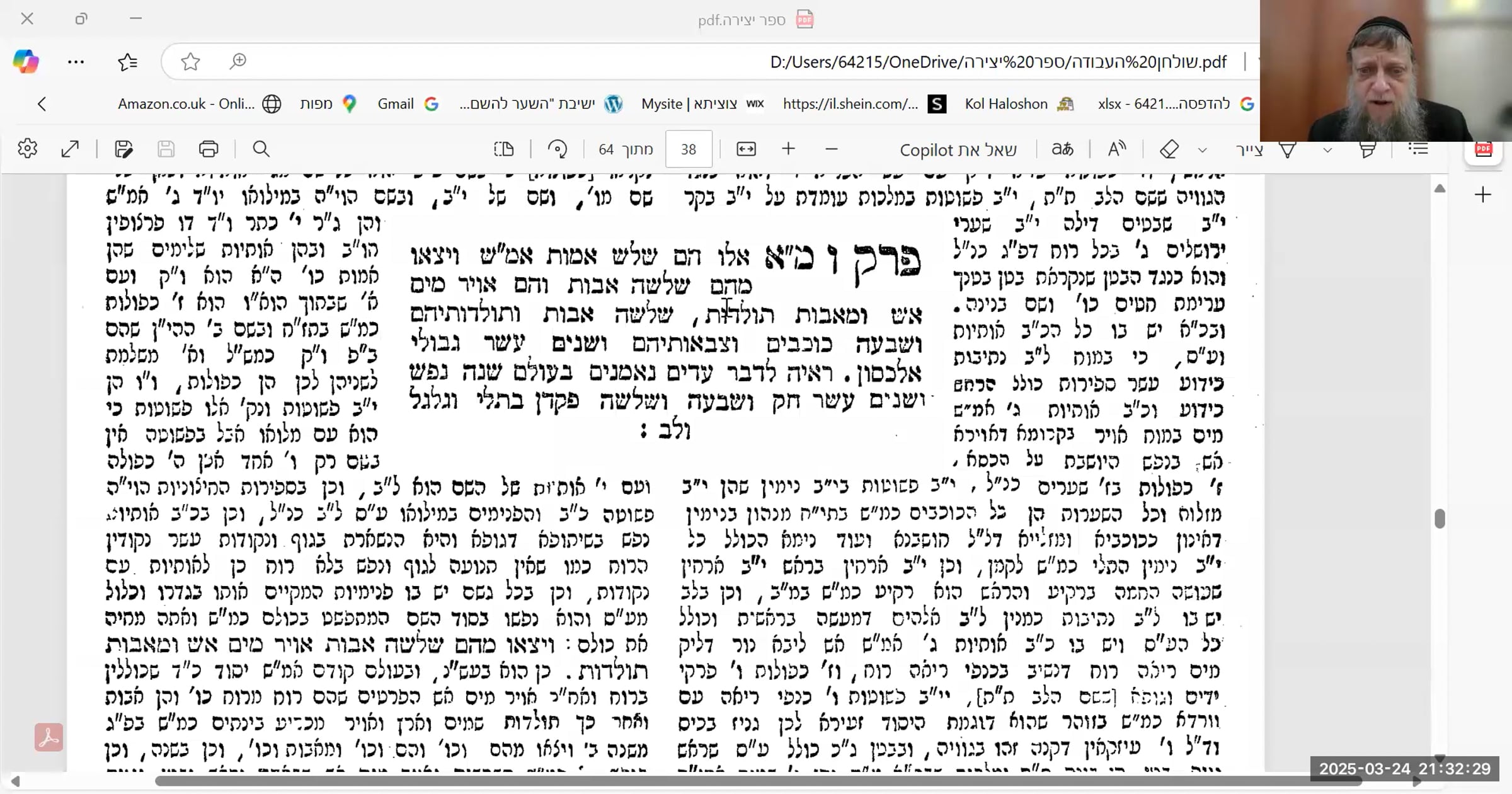
Task: Open the il.shein.com bookmark
Action: pyautogui.click(x=864, y=104)
